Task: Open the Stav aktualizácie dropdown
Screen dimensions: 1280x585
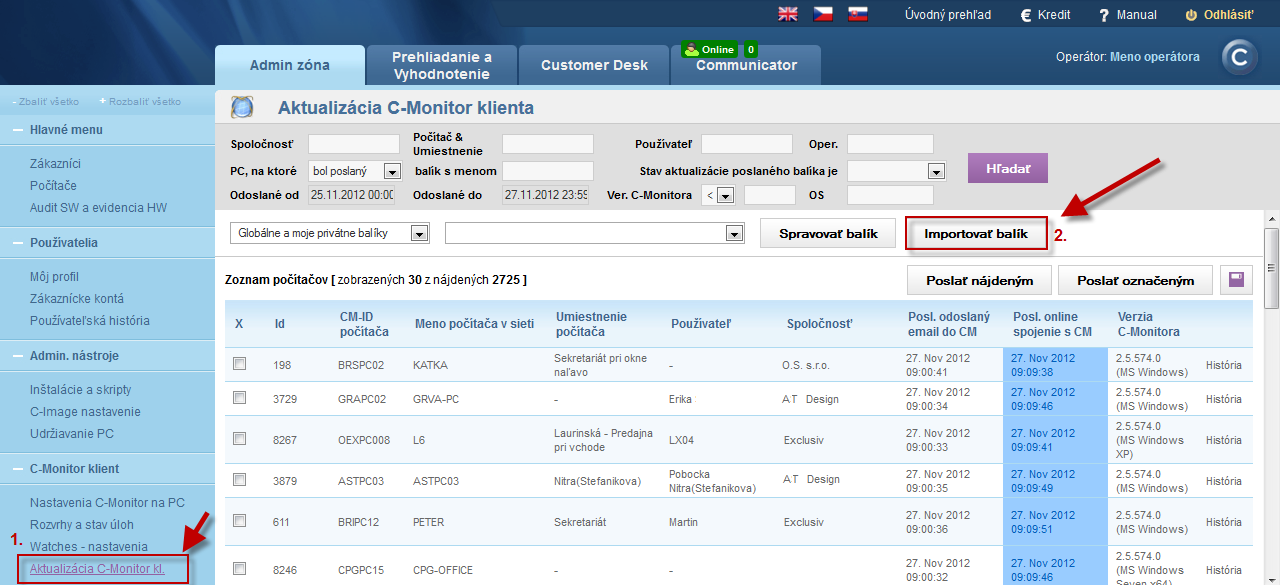Action: coord(896,171)
